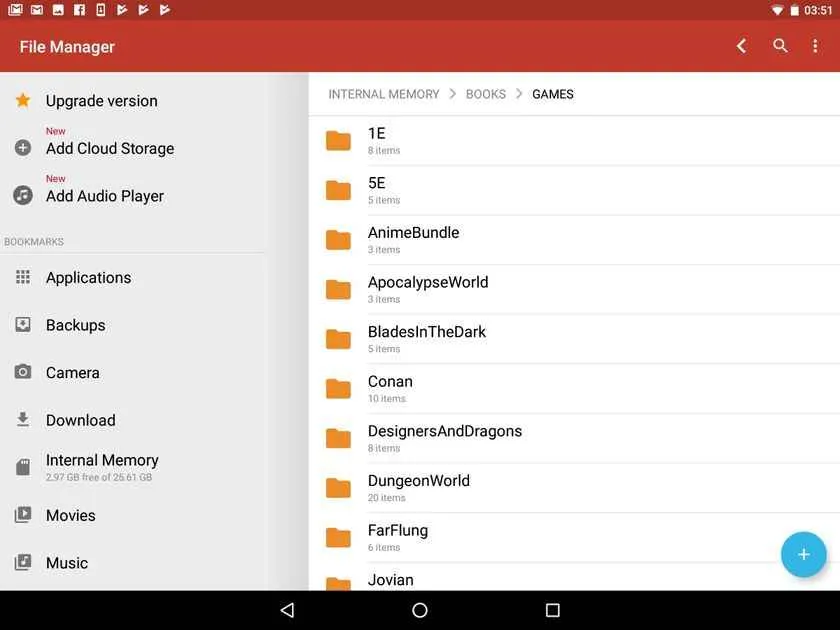
Task: Select the Upgrade version label
Action: tap(101, 101)
